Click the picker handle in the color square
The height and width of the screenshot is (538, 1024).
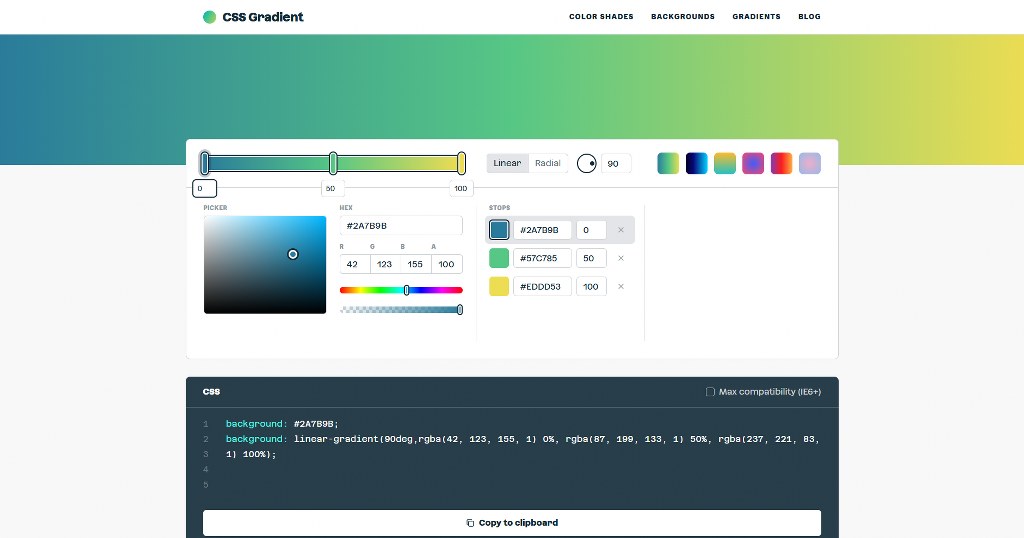[293, 254]
